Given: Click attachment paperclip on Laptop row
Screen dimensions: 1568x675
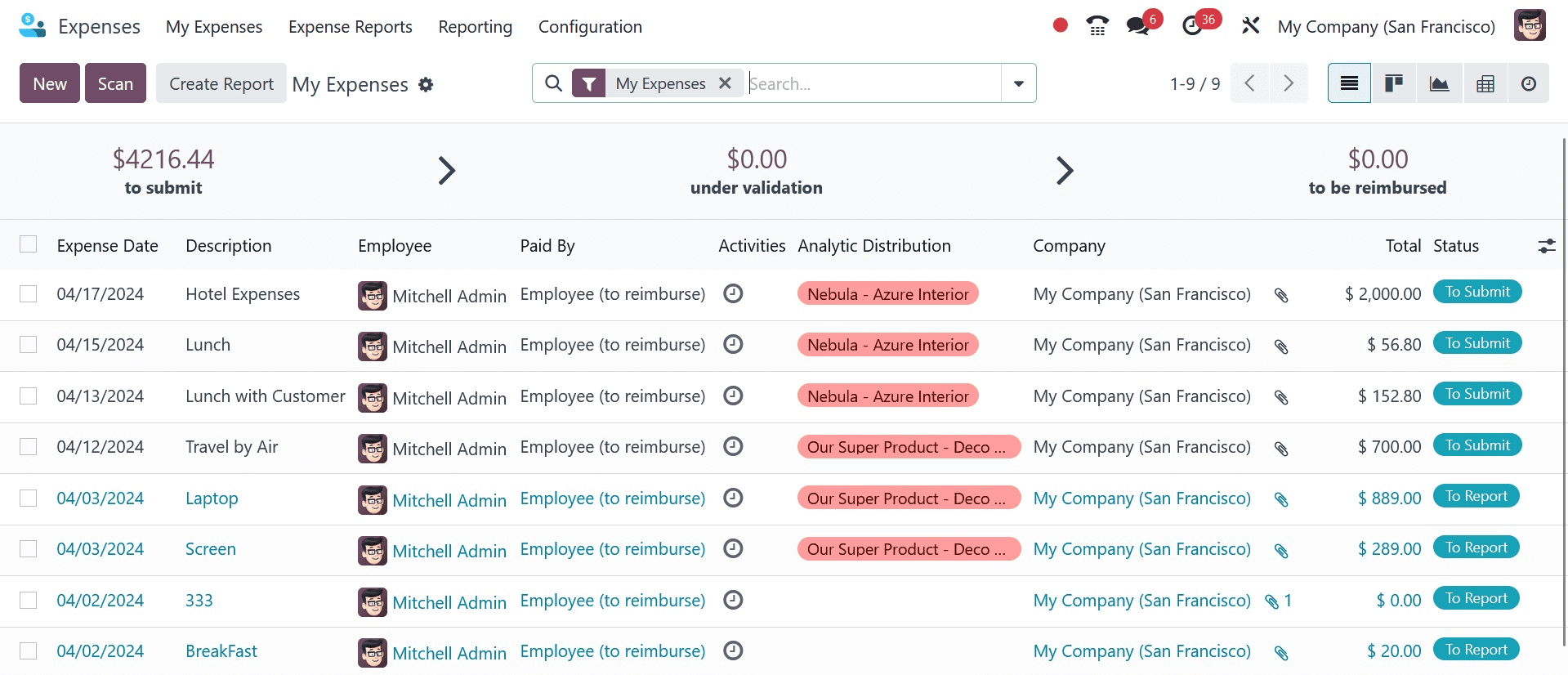Looking at the screenshot, I should (1281, 499).
